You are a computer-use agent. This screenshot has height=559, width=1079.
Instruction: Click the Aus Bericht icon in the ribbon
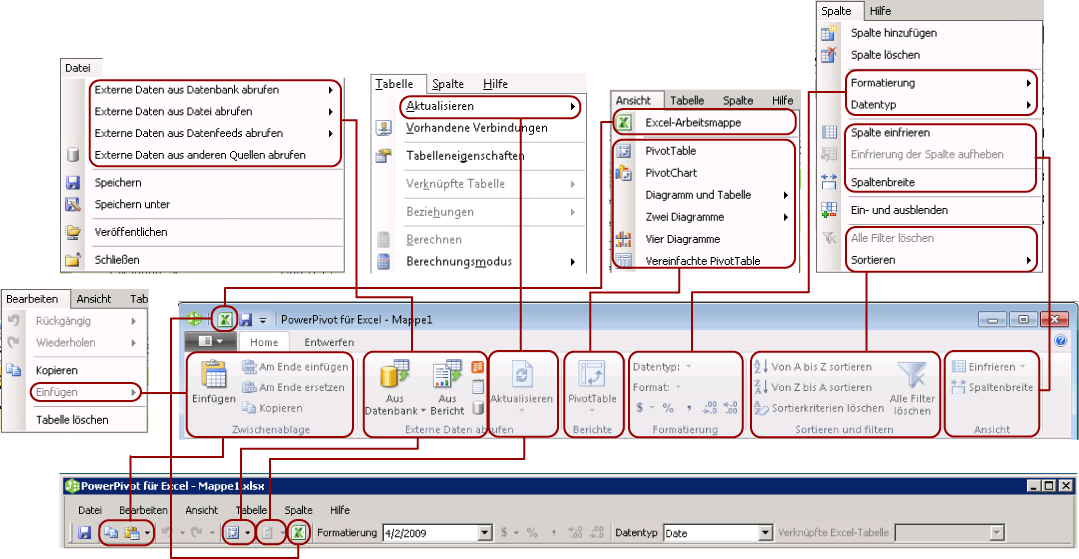point(447,375)
